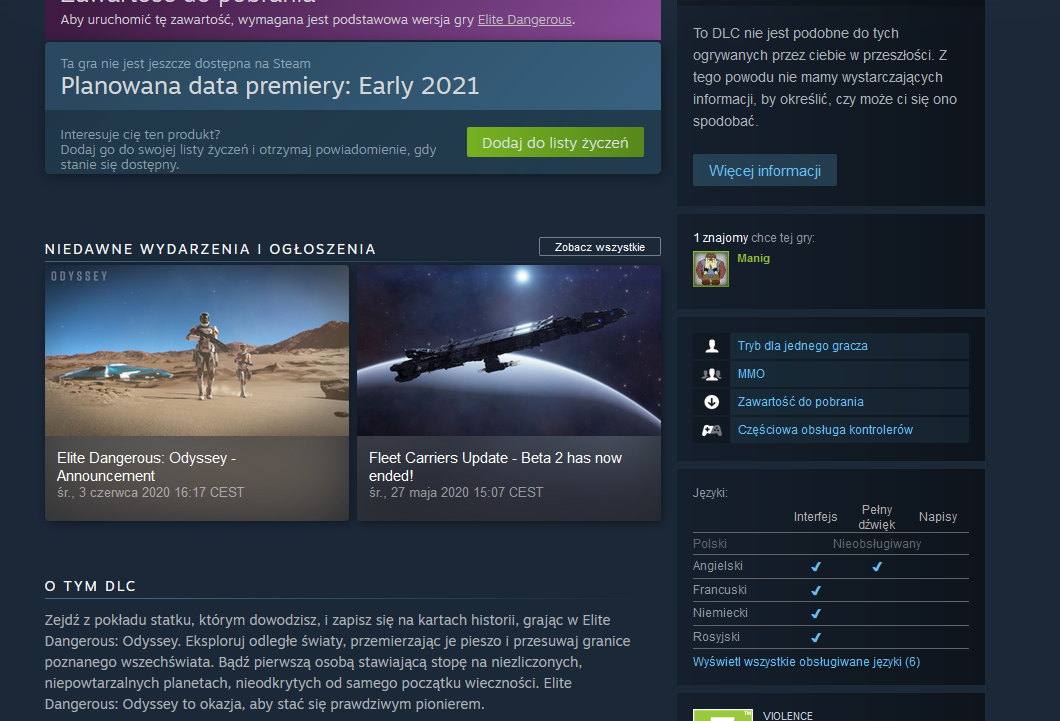
Task: Click the 'Niemiecki' language row label
Action: pos(720,613)
